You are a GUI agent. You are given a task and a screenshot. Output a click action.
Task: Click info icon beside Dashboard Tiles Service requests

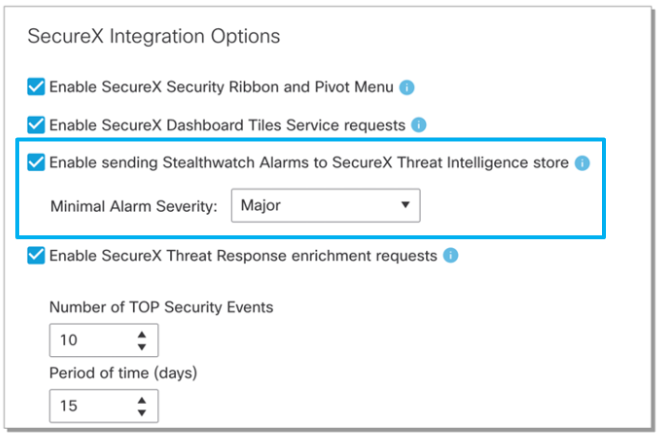419,125
